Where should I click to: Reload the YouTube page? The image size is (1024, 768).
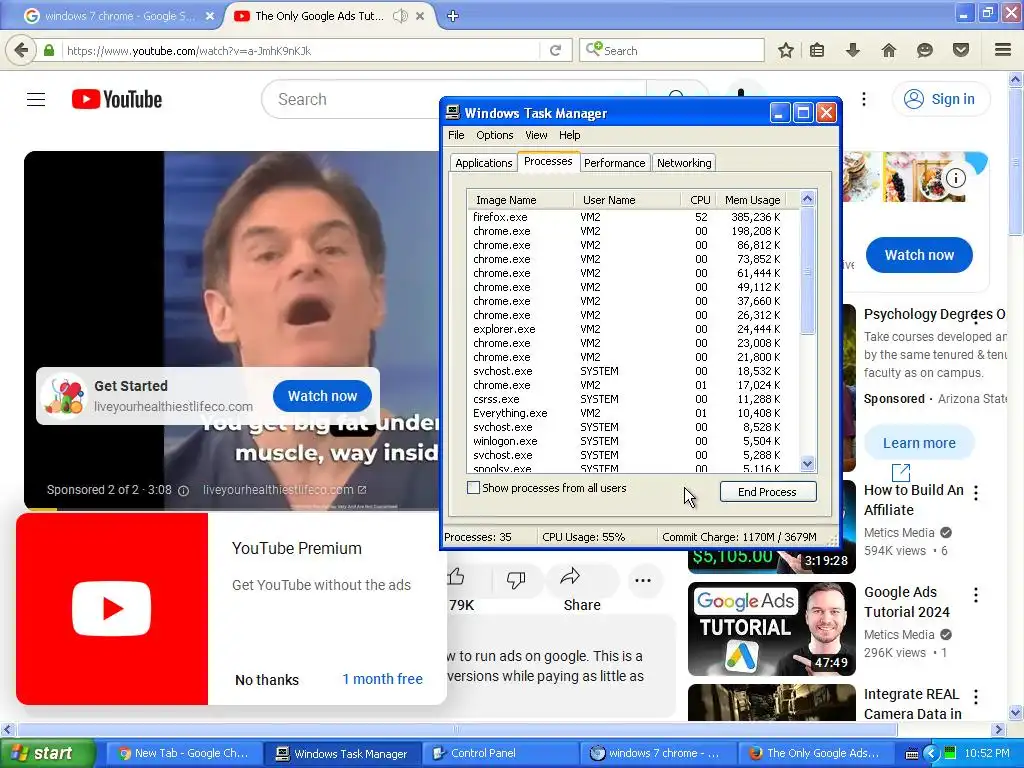pyautogui.click(x=555, y=50)
